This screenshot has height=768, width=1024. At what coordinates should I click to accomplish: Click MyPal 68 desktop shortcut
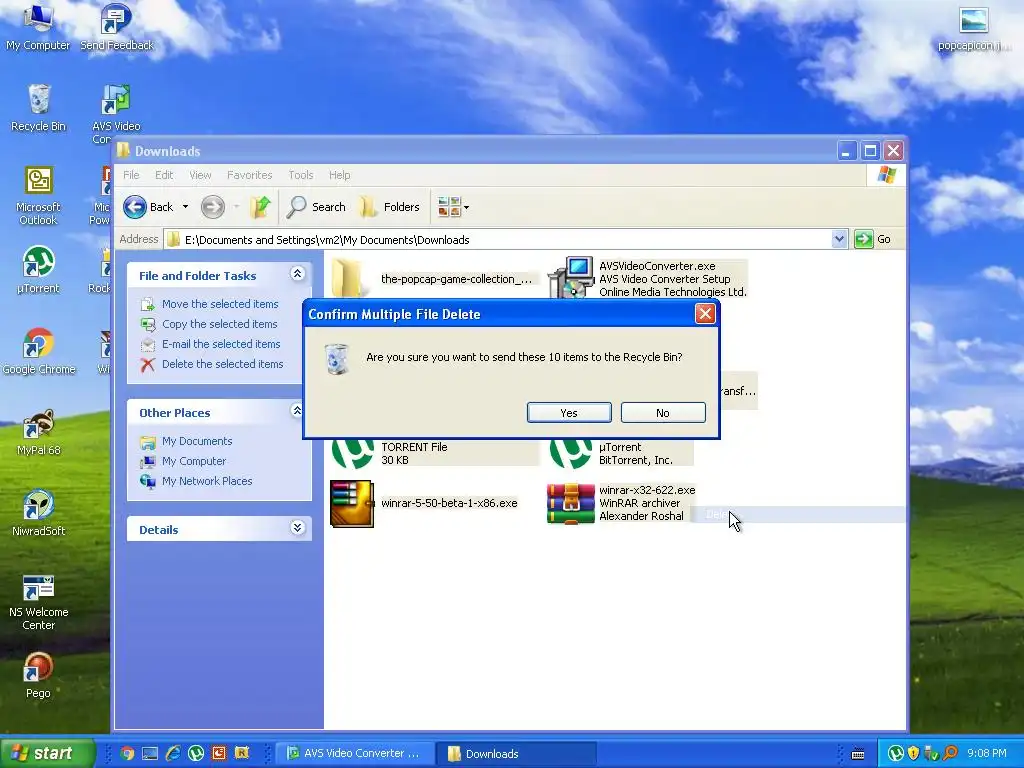[39, 432]
